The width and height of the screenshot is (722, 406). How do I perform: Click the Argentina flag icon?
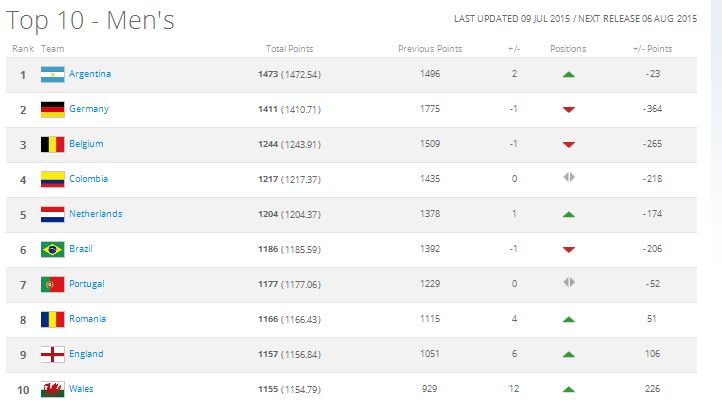tap(52, 75)
